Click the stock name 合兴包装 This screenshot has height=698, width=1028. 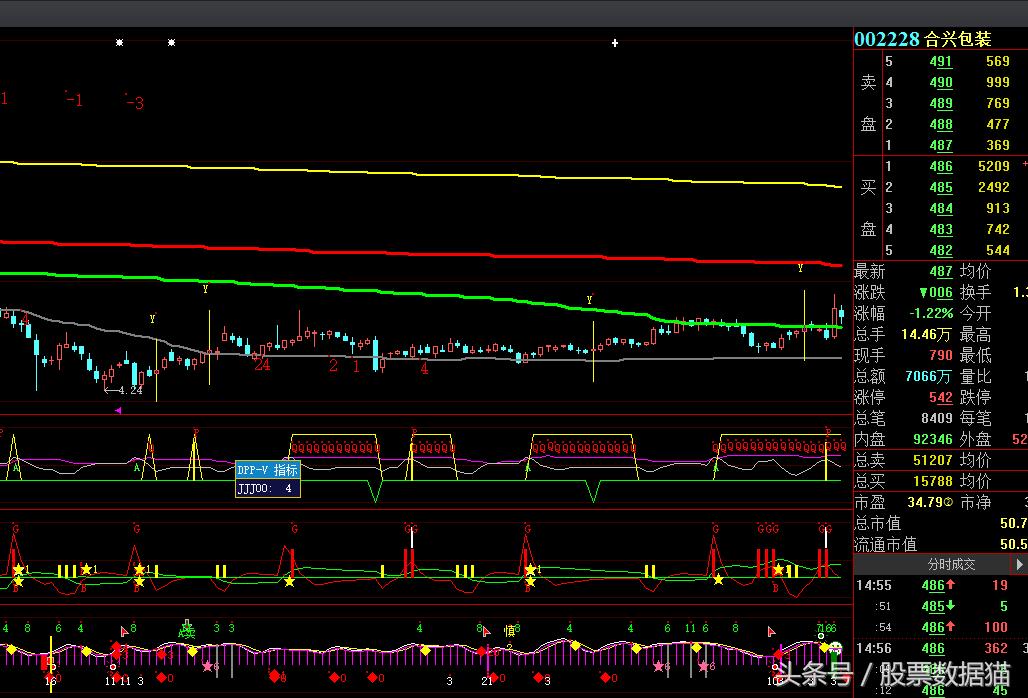[x=957, y=39]
